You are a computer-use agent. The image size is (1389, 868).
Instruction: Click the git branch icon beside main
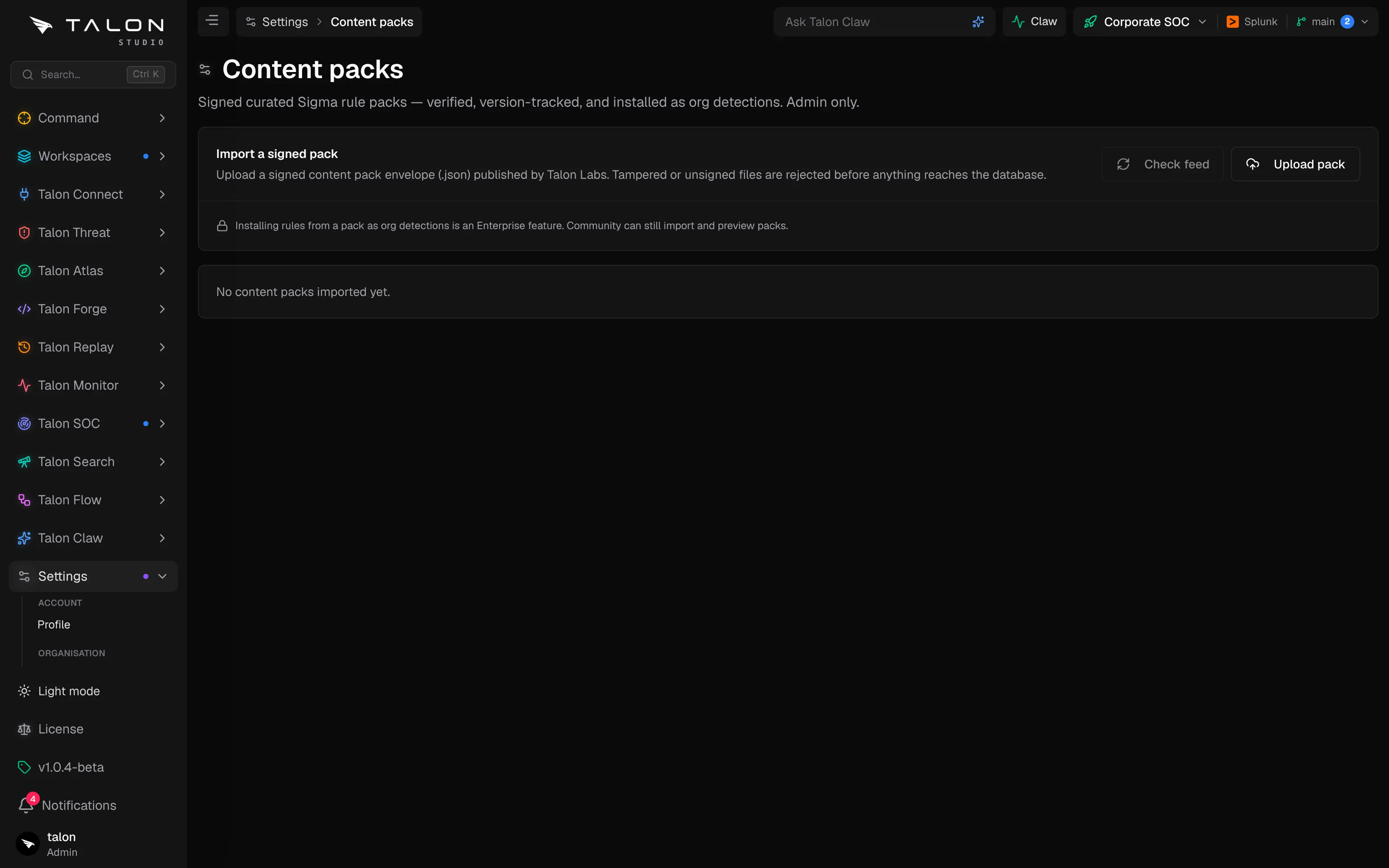(x=1301, y=22)
